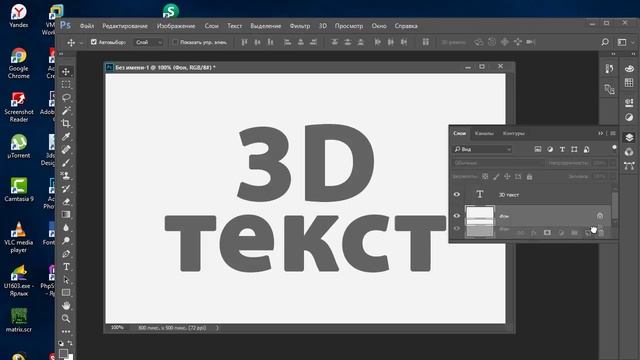Open the Swatches panel icon in right dock
Viewport: 640px width, 360px height.
(x=629, y=83)
